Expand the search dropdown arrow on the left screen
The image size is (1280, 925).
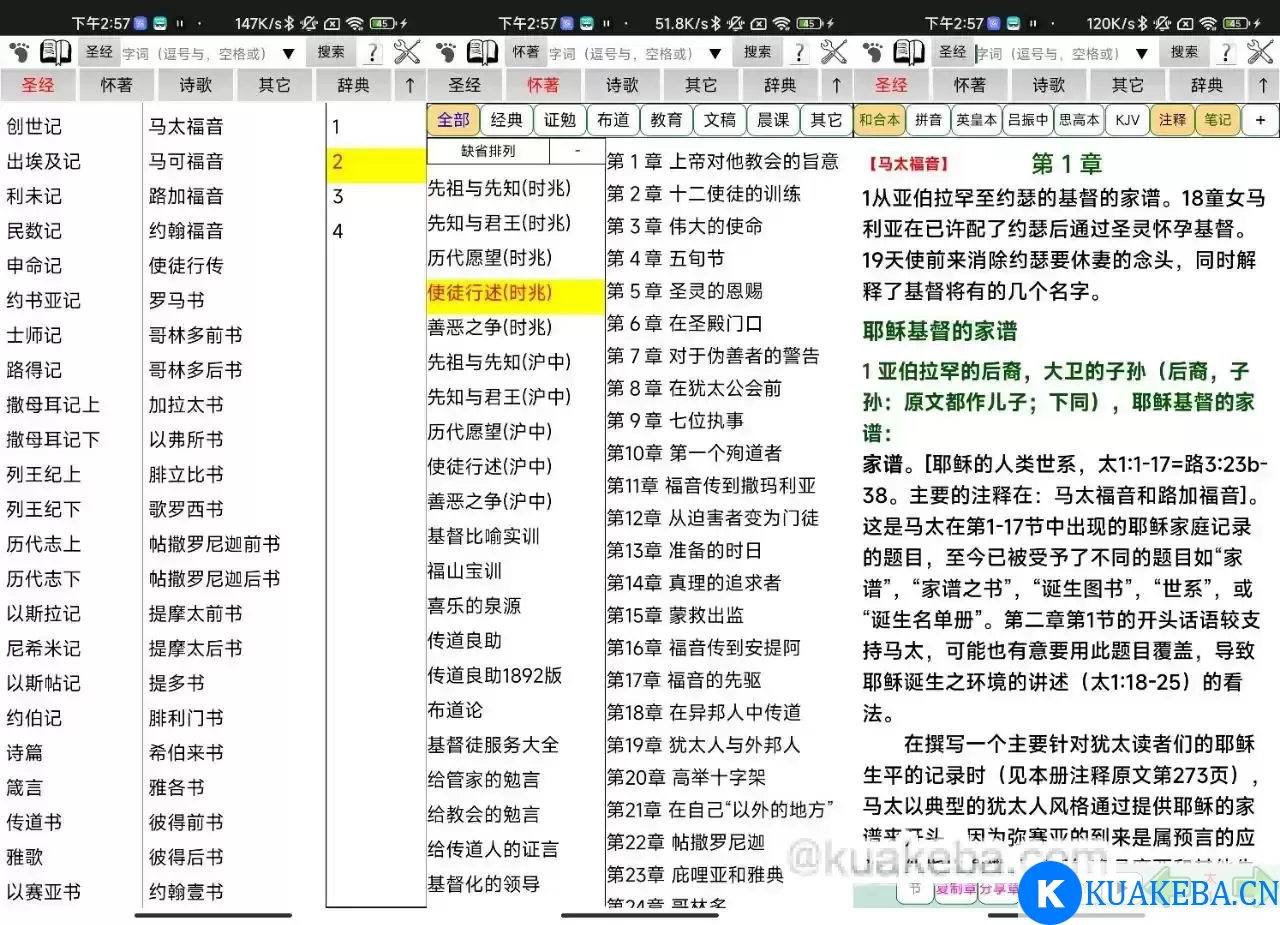click(289, 54)
